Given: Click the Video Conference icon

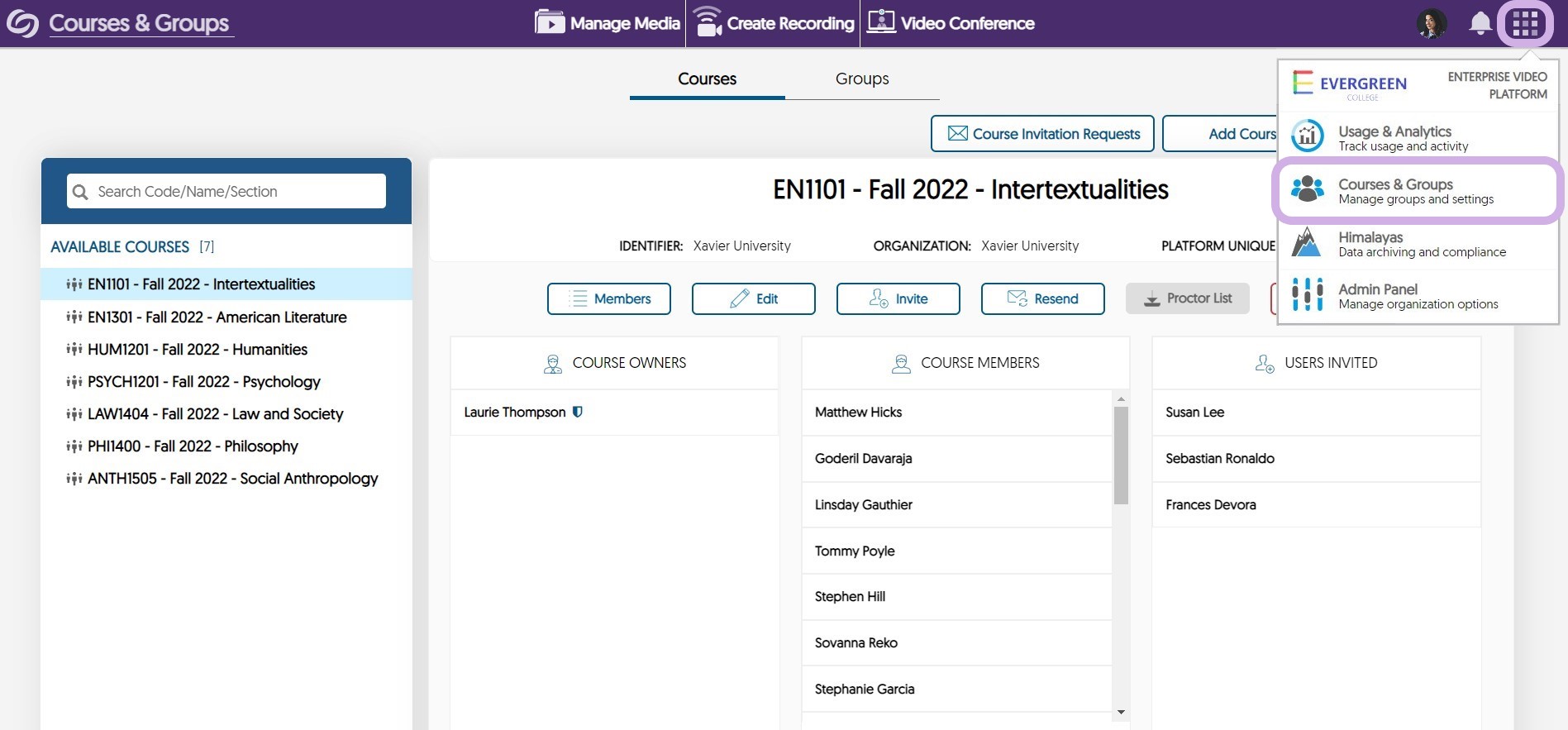Looking at the screenshot, I should [x=881, y=22].
